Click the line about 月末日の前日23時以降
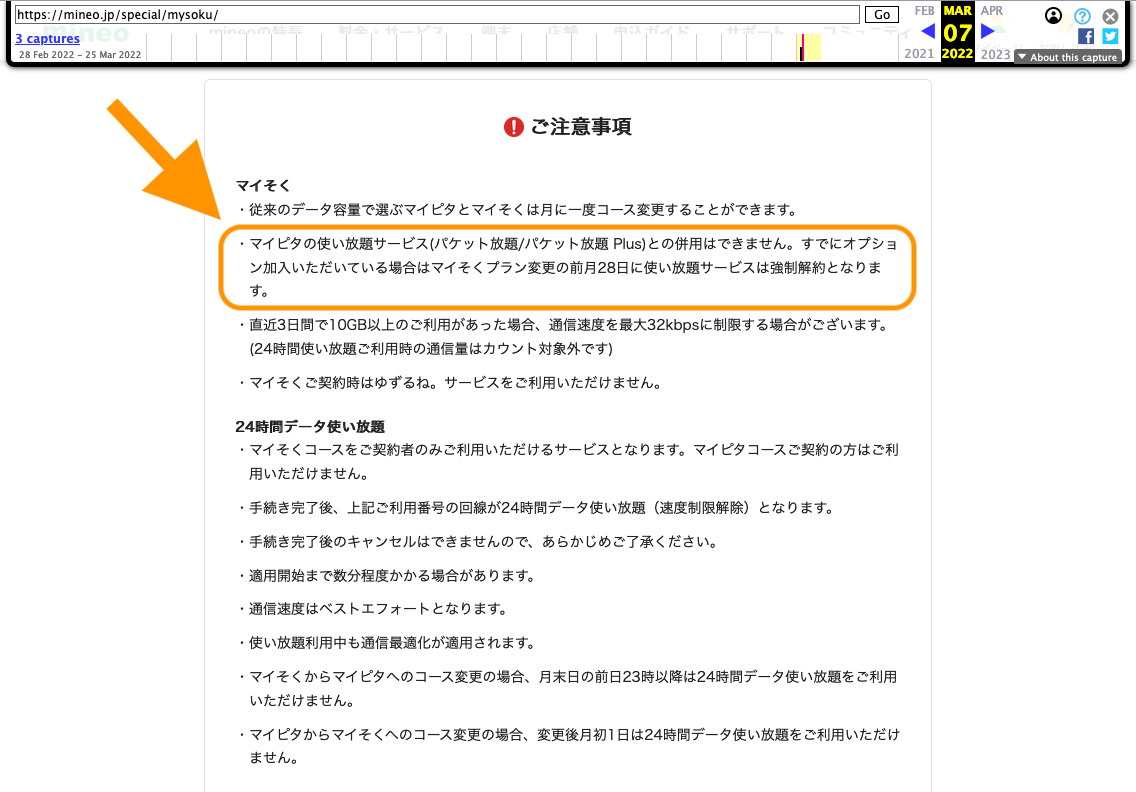 pos(568,688)
